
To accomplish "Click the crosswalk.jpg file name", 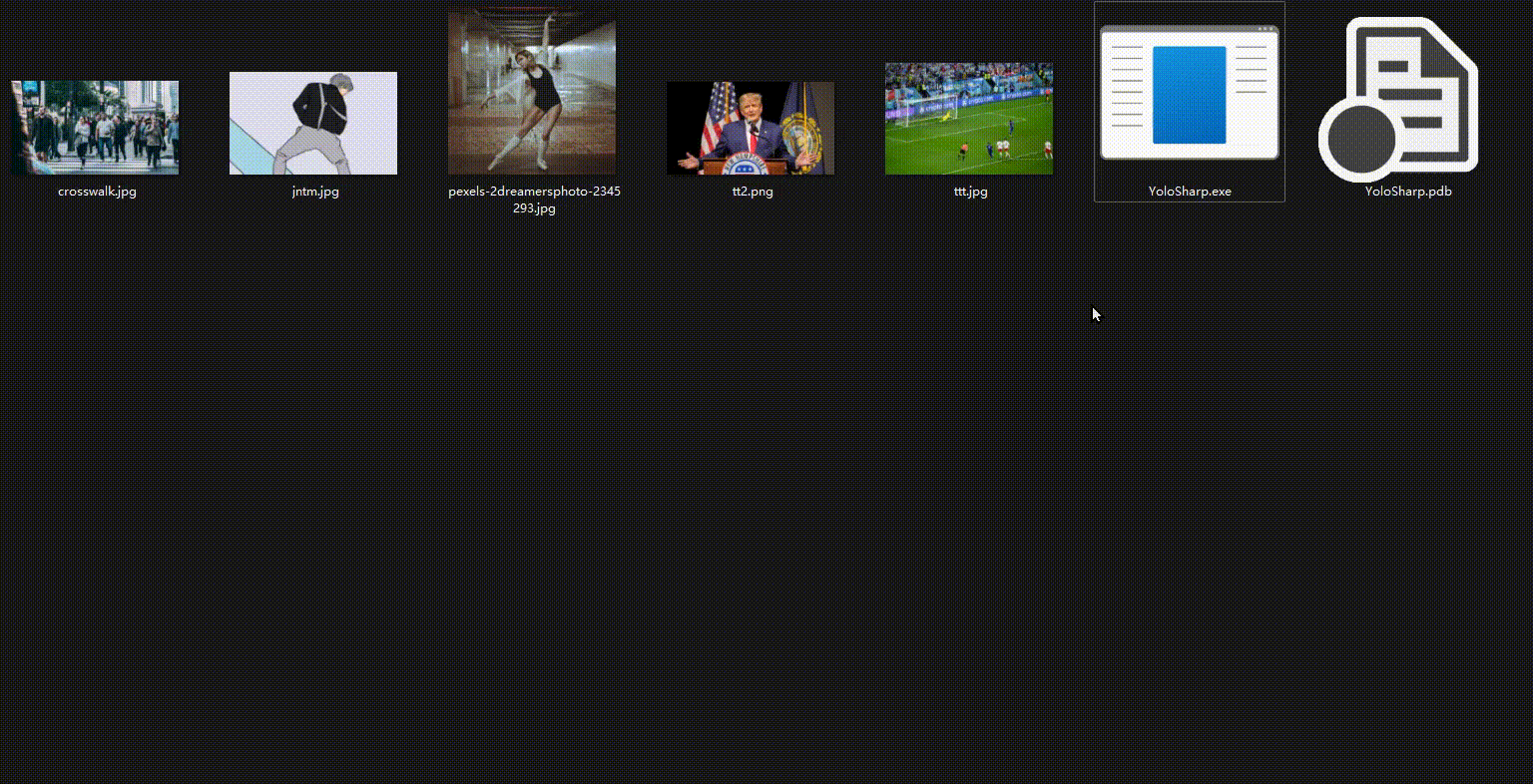I will point(97,192).
